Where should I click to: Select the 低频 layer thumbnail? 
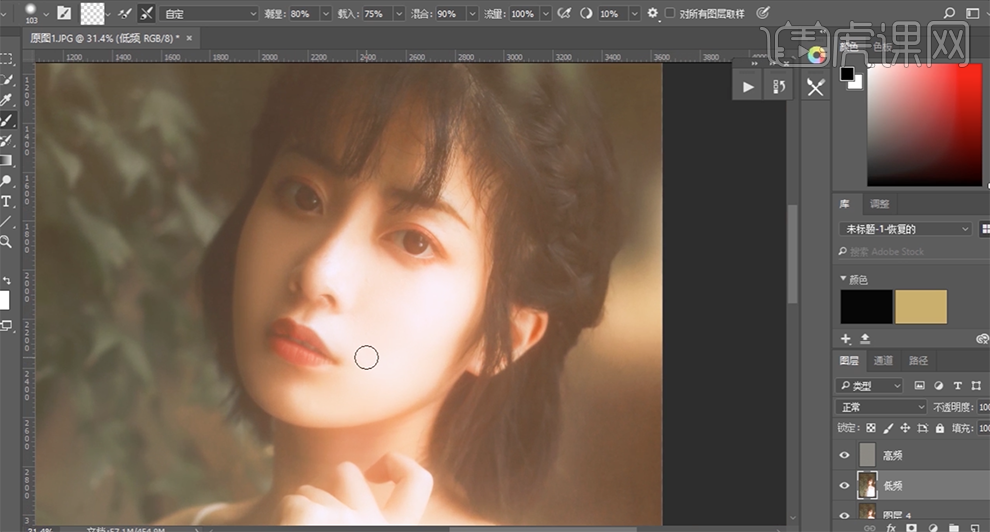pyautogui.click(x=867, y=486)
